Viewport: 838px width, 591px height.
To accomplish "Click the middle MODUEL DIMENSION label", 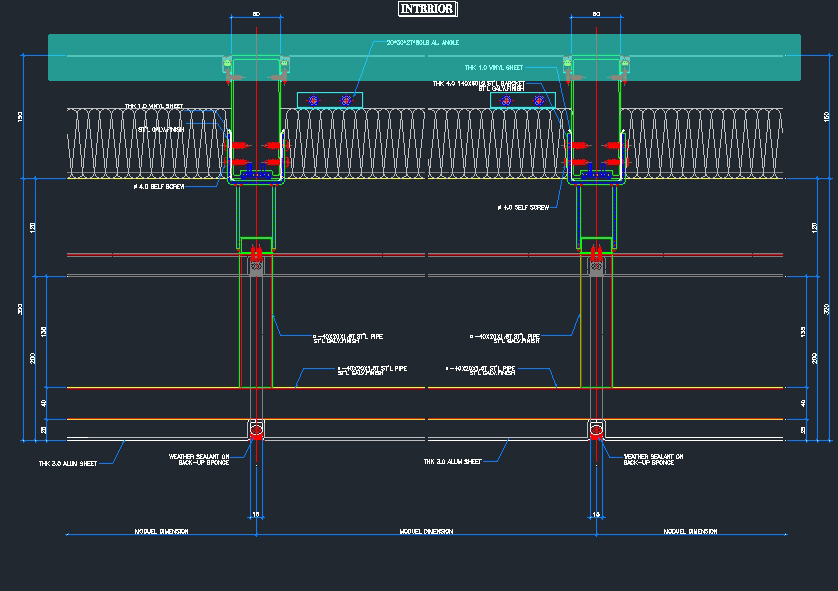I will pyautogui.click(x=426, y=531).
